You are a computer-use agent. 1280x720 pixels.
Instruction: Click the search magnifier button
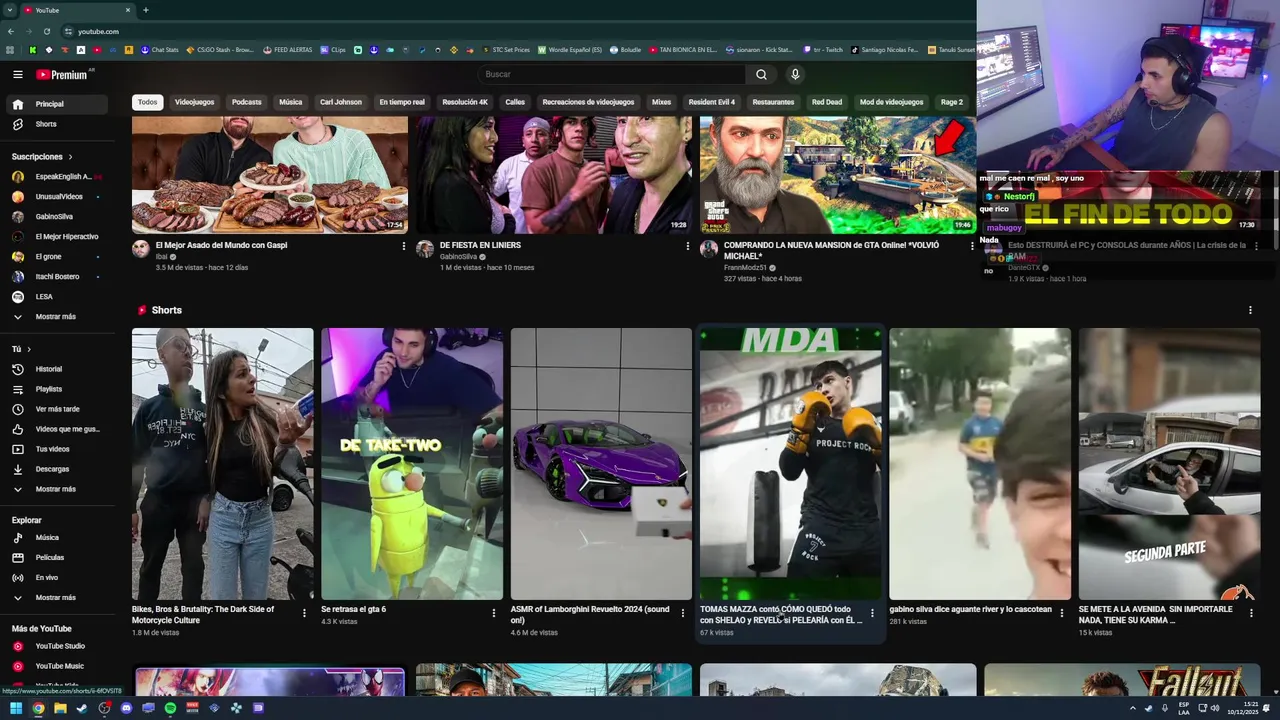(761, 74)
